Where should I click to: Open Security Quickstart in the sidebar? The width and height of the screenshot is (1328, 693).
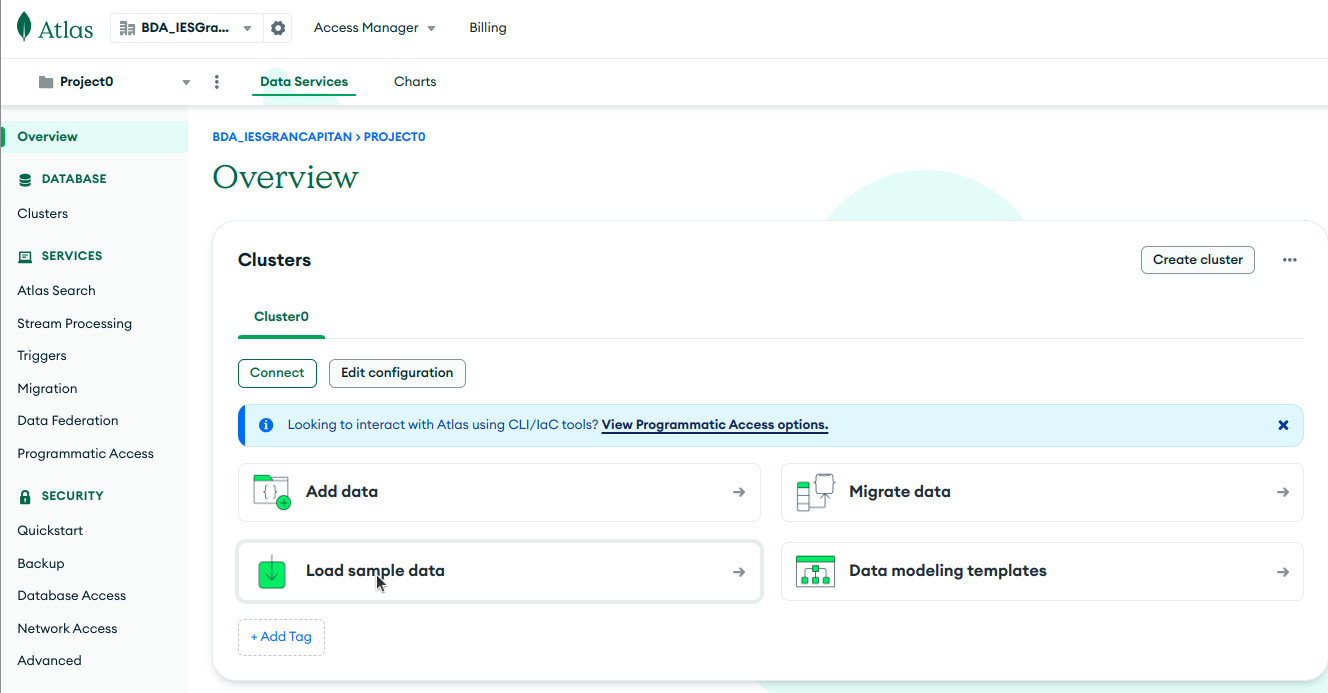(x=50, y=531)
